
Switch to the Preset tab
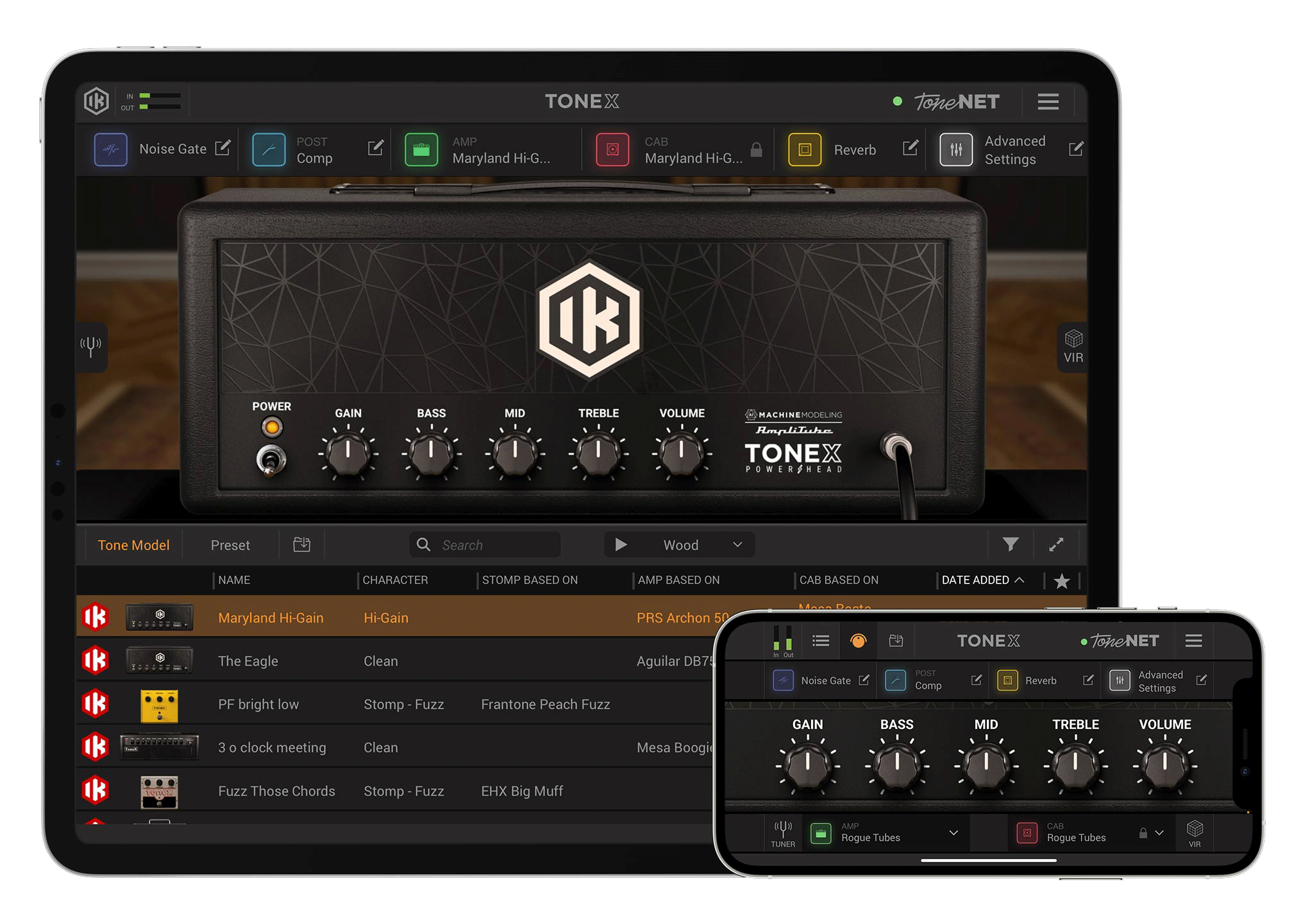230,545
